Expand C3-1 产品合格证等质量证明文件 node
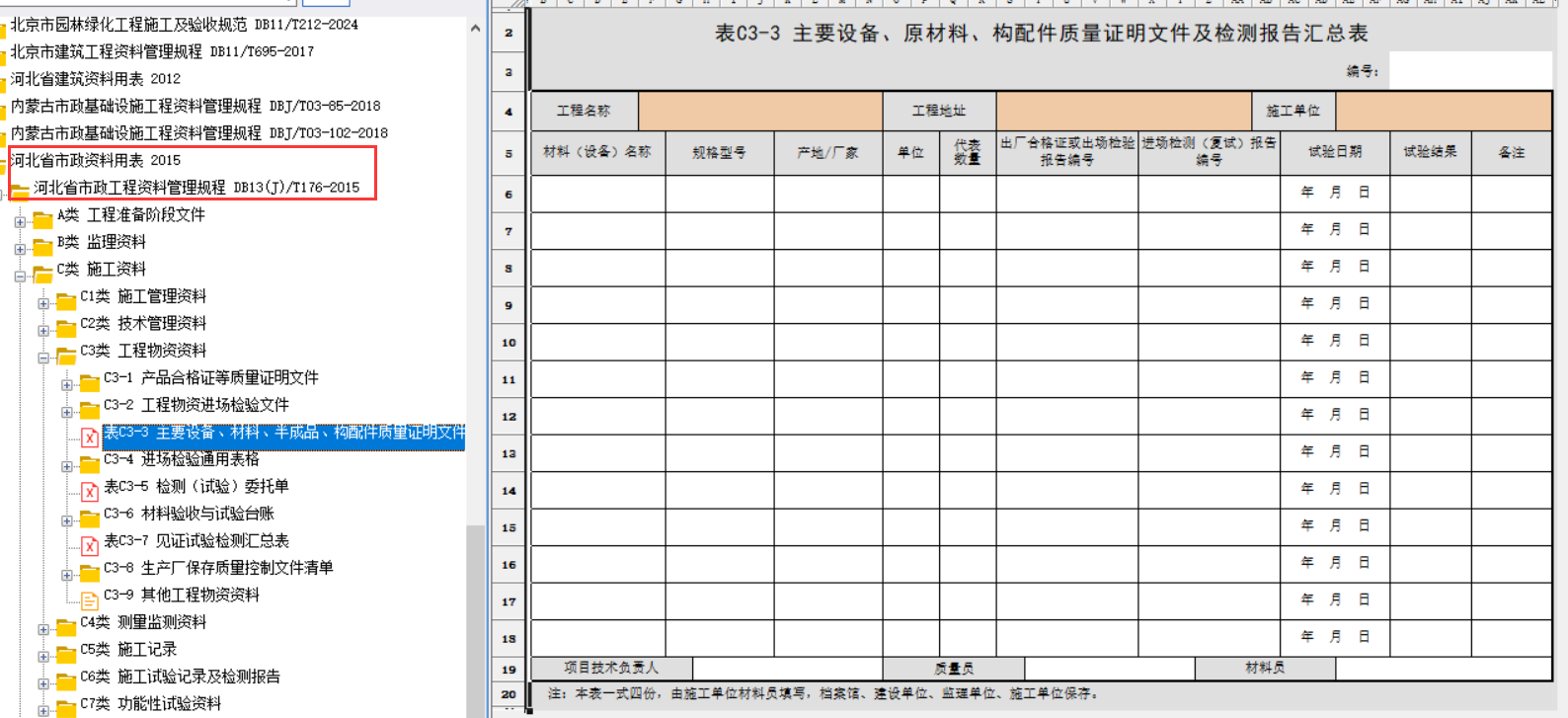Viewport: 1568px width, 718px height. point(67,385)
